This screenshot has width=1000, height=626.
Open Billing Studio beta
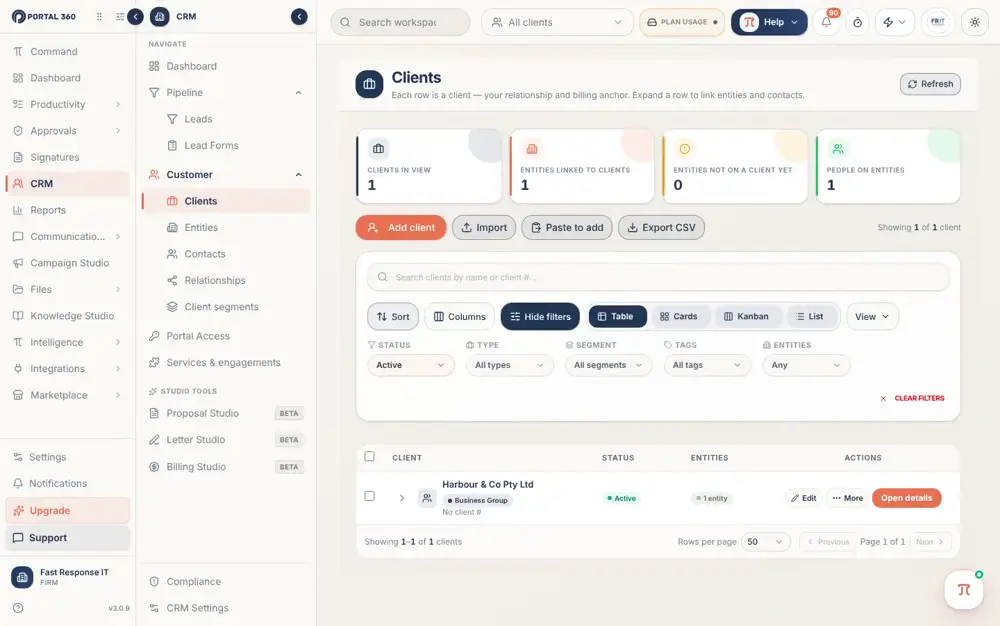226,467
